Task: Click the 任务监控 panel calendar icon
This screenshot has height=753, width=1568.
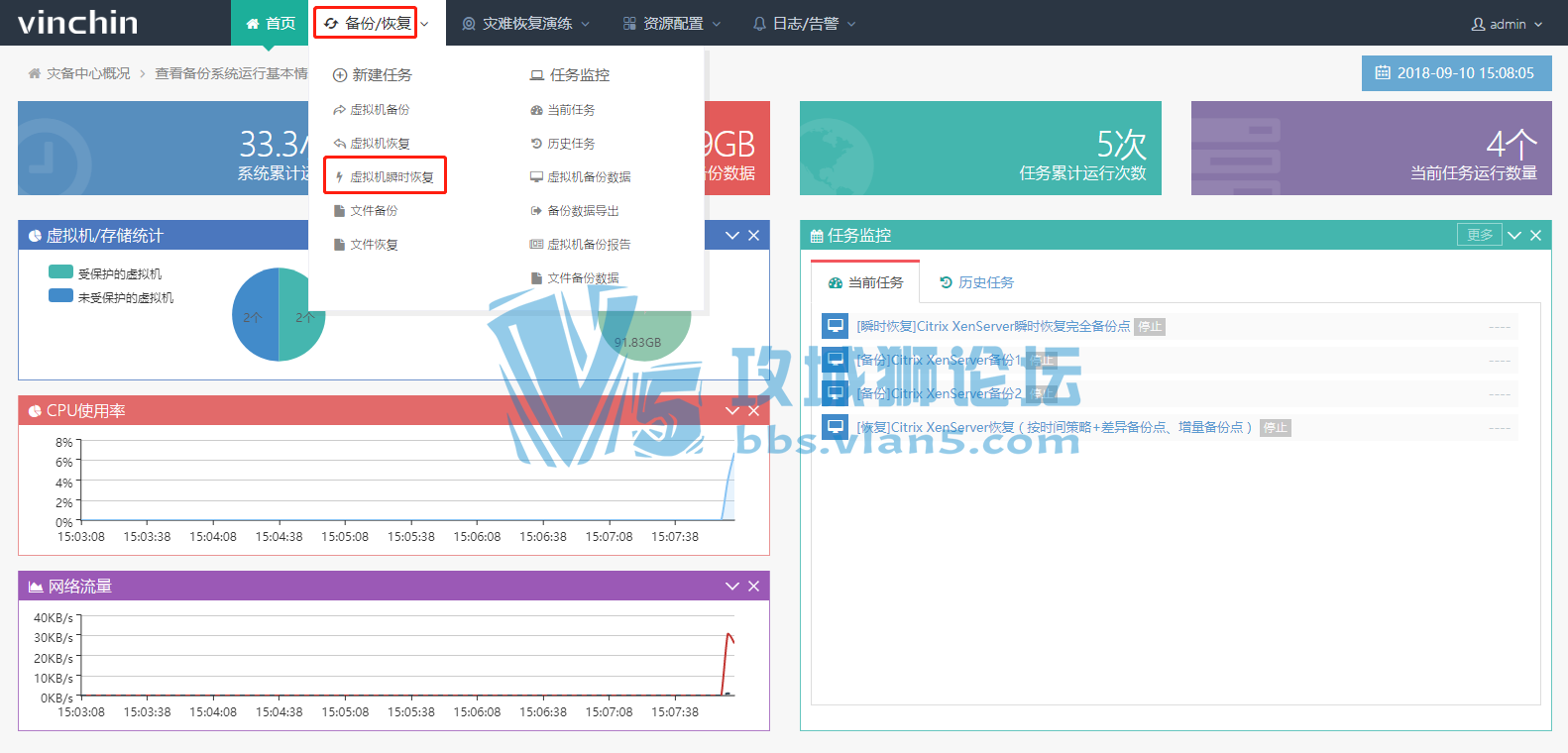Action: click(x=817, y=236)
